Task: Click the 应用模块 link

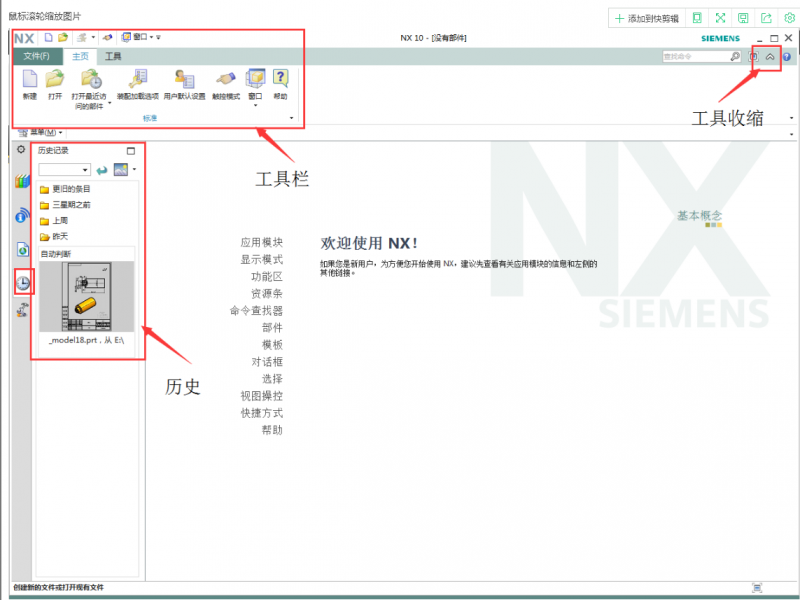Action: click(x=261, y=242)
